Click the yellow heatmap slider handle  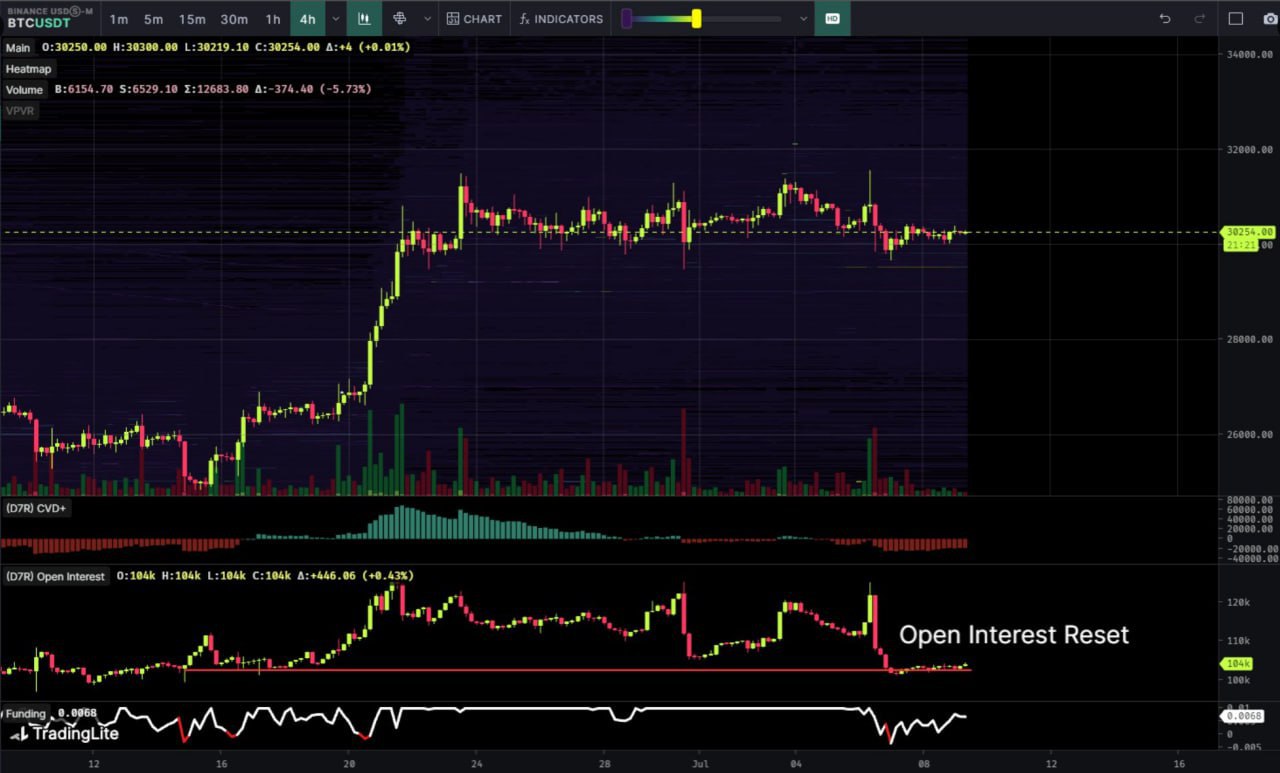click(696, 19)
